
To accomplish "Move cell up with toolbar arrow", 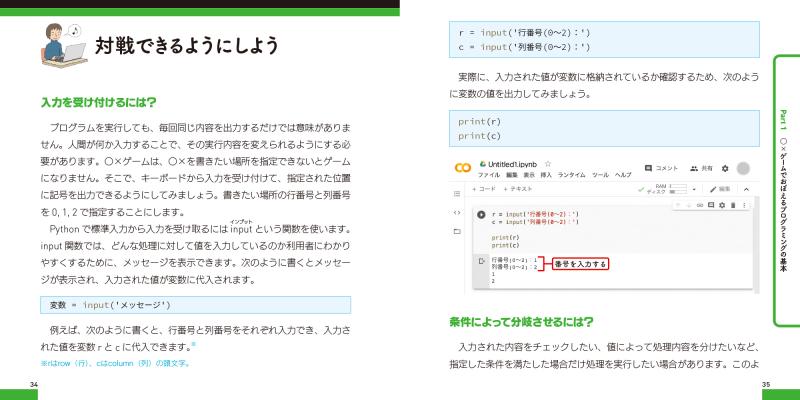I will [678, 205].
